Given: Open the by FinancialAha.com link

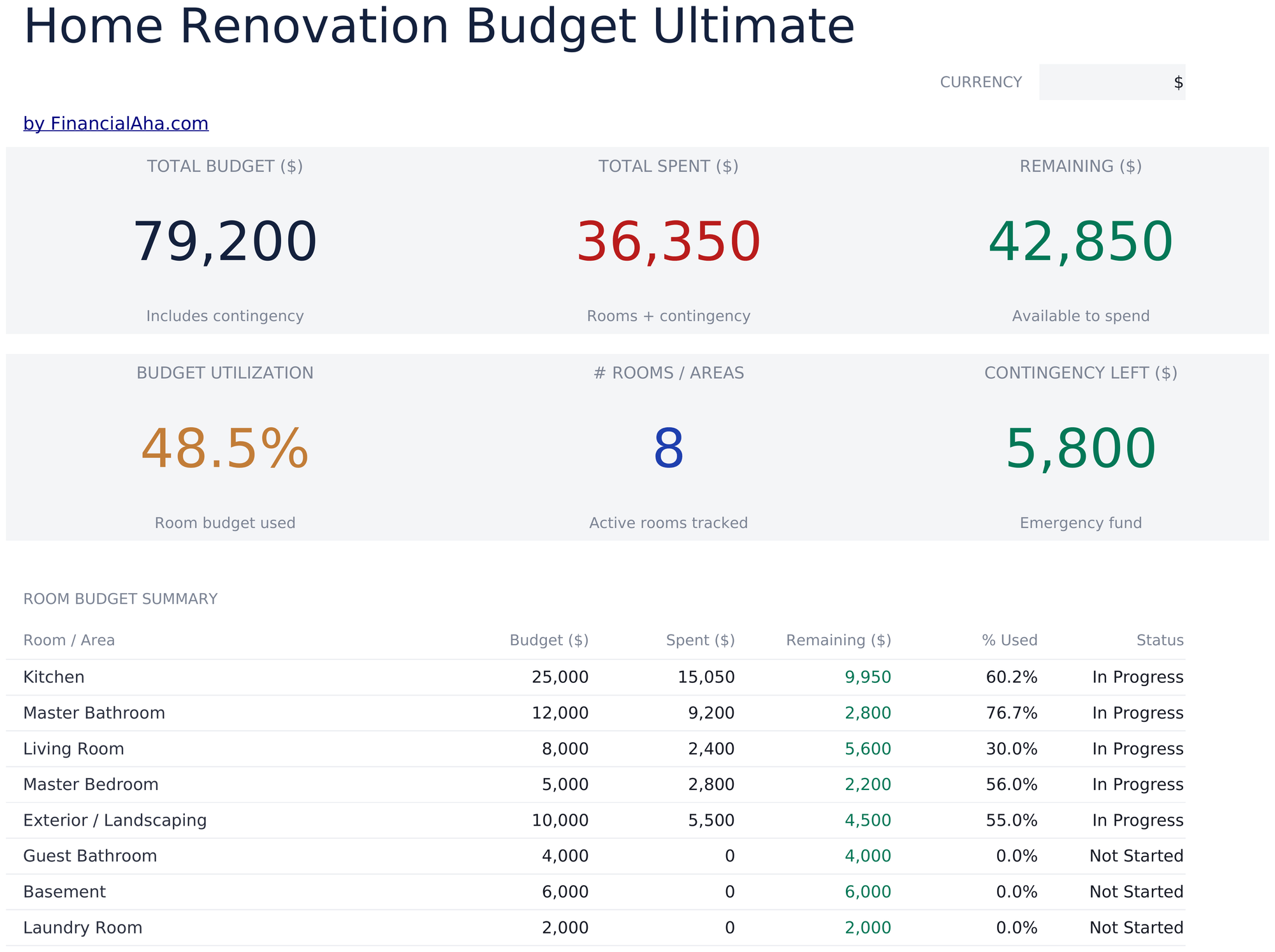Looking at the screenshot, I should [x=116, y=123].
